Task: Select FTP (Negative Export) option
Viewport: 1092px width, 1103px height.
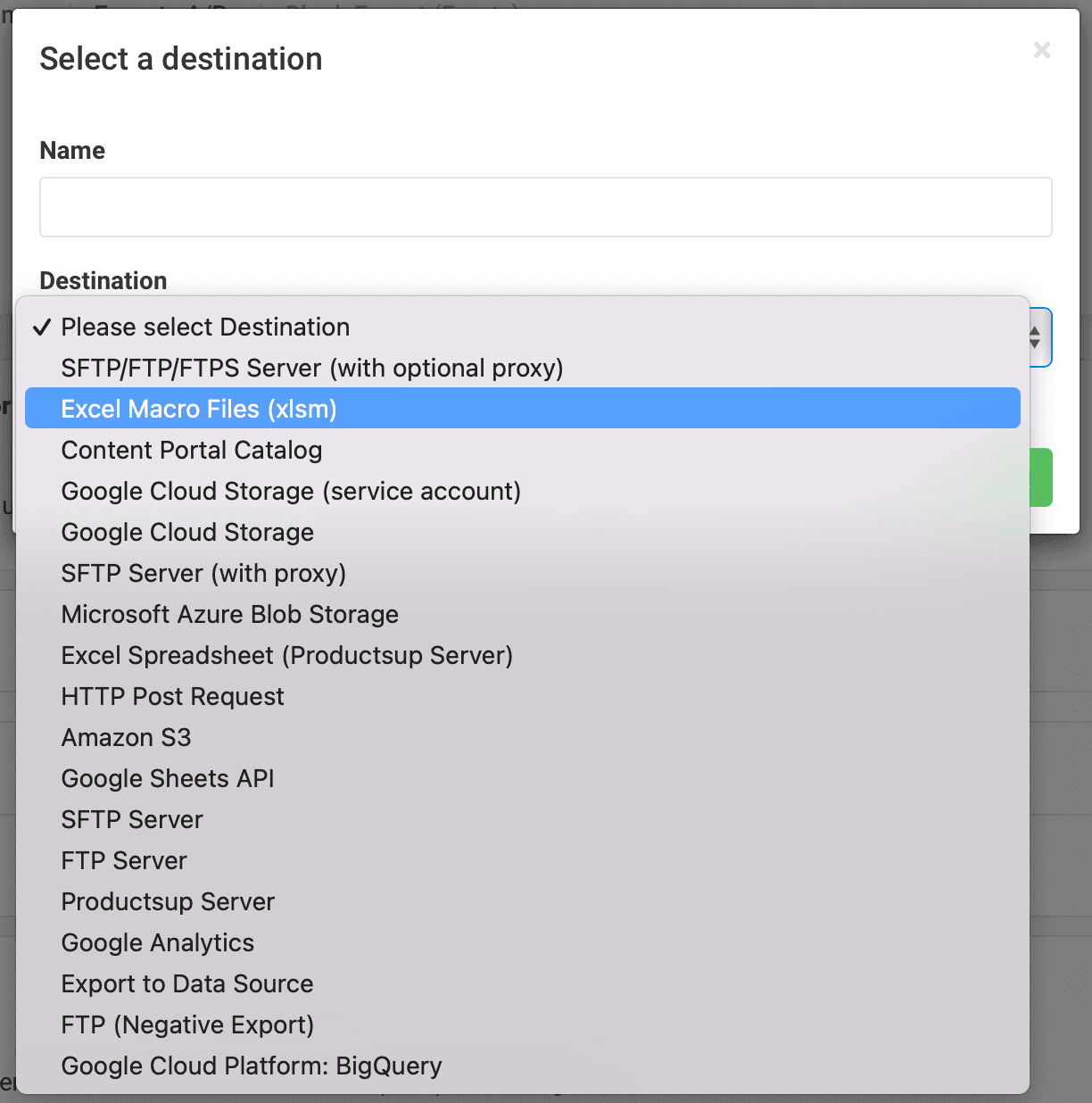Action: (x=187, y=1024)
